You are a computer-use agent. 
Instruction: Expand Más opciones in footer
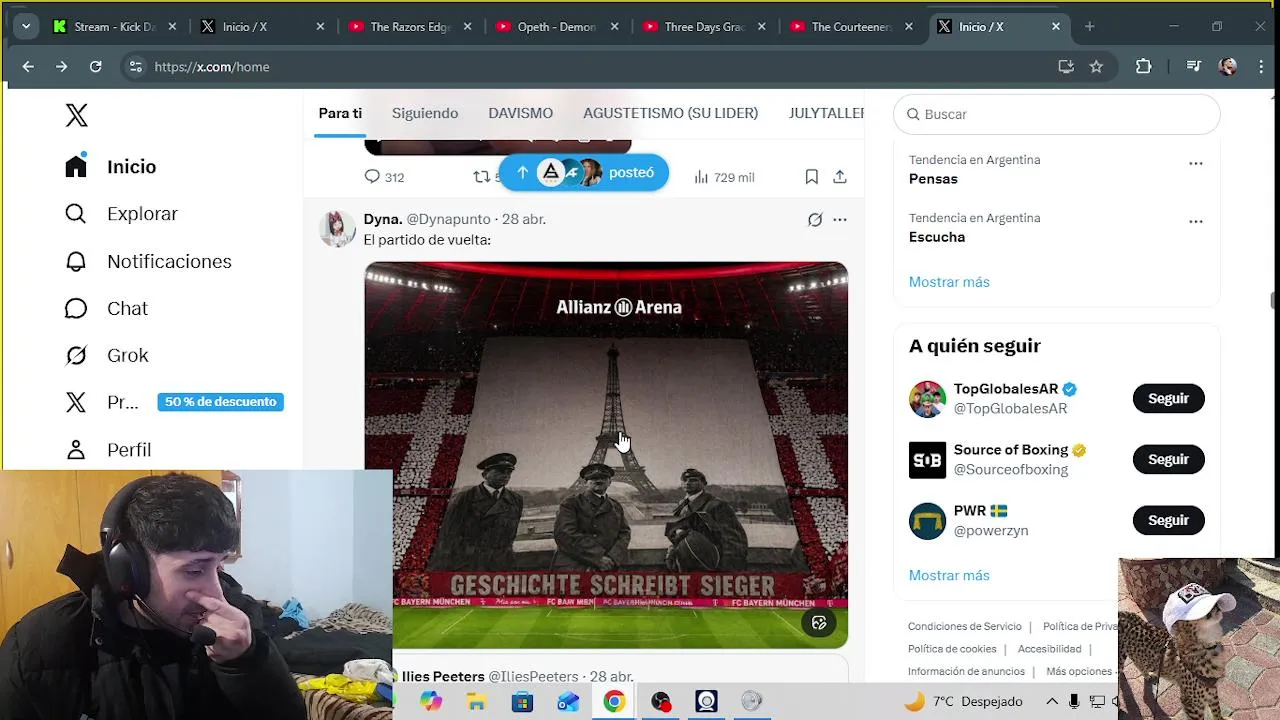coord(1079,671)
